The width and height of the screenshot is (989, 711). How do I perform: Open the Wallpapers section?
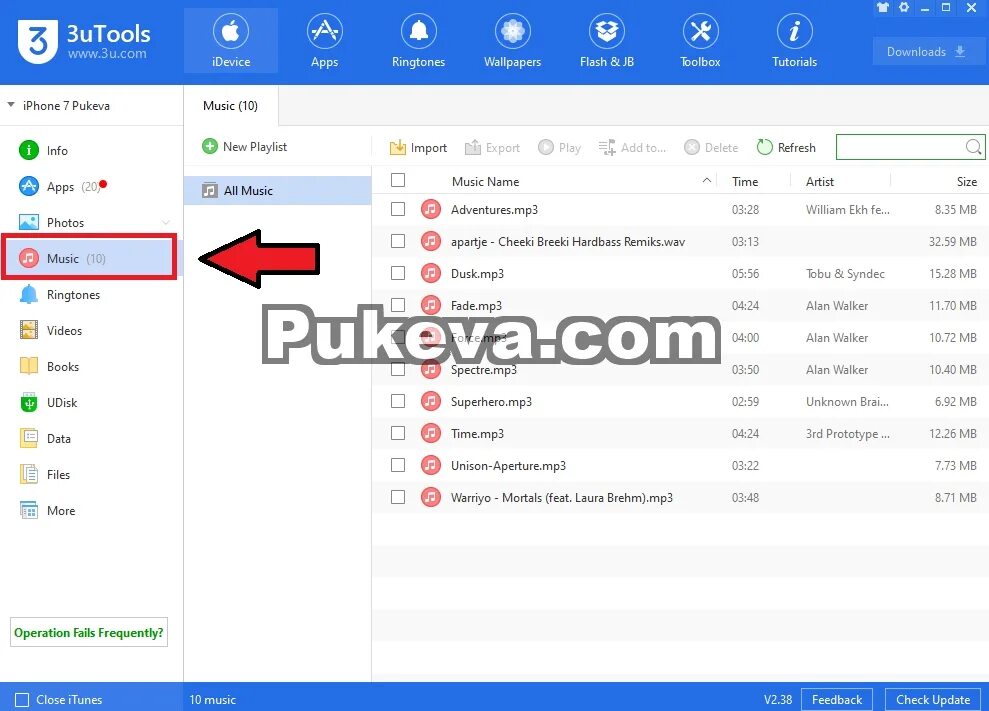tap(512, 40)
